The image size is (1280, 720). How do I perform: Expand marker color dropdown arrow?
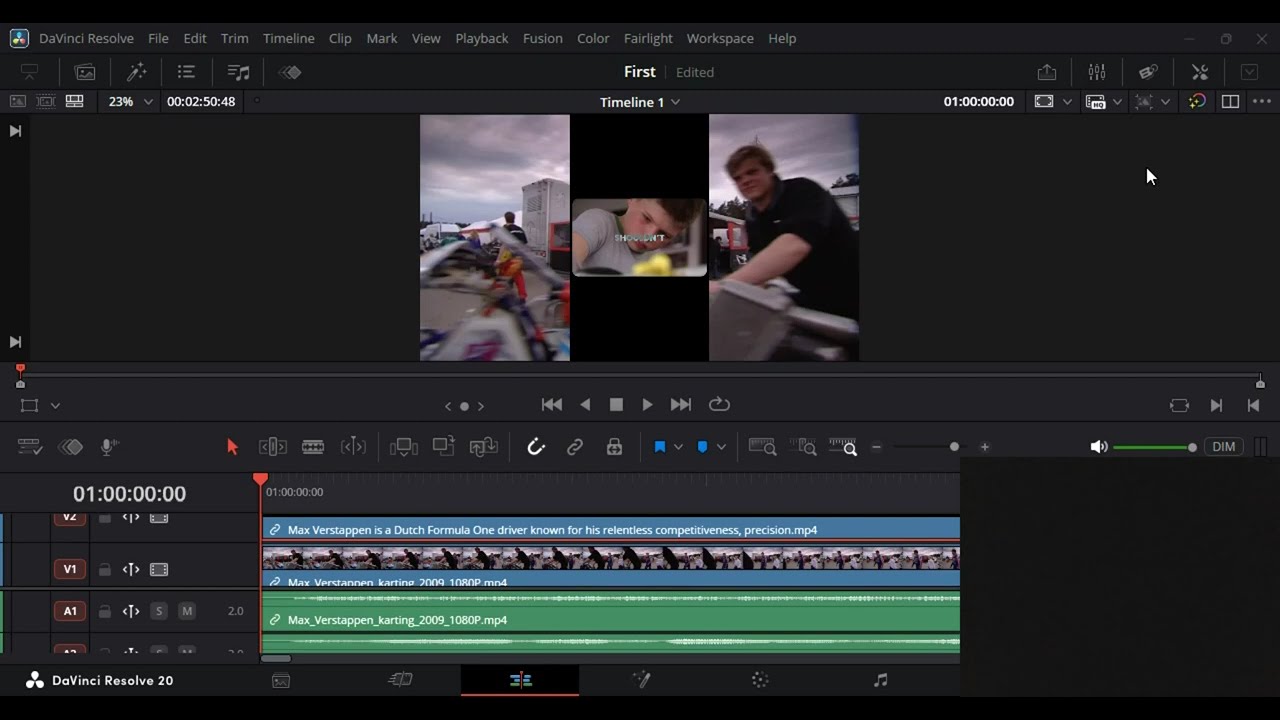click(x=720, y=447)
